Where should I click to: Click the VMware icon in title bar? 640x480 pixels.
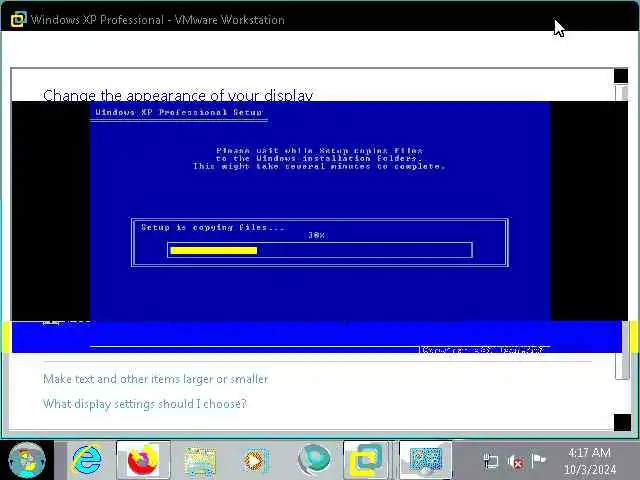point(18,19)
